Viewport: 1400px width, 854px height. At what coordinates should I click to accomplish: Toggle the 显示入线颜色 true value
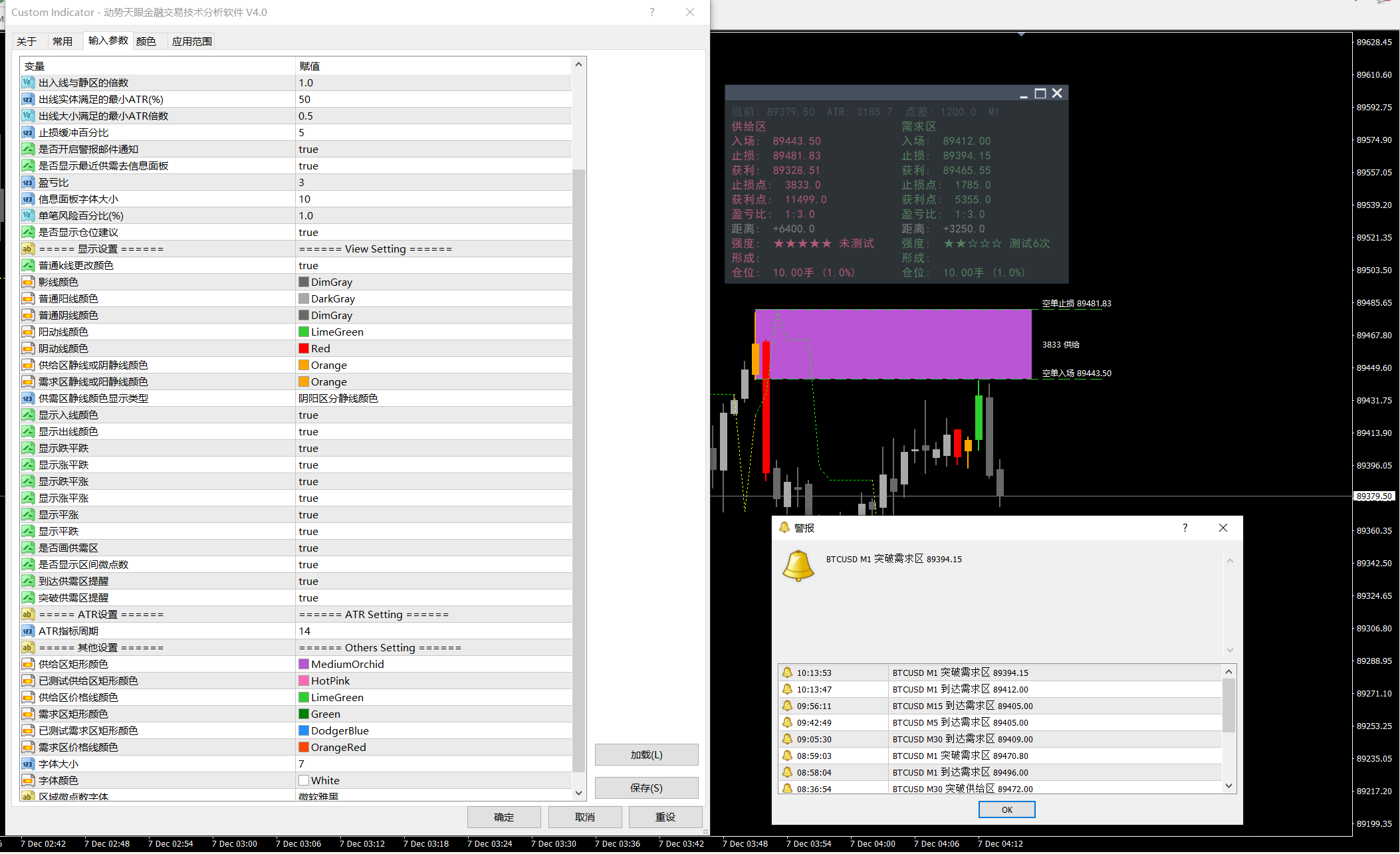(308, 415)
